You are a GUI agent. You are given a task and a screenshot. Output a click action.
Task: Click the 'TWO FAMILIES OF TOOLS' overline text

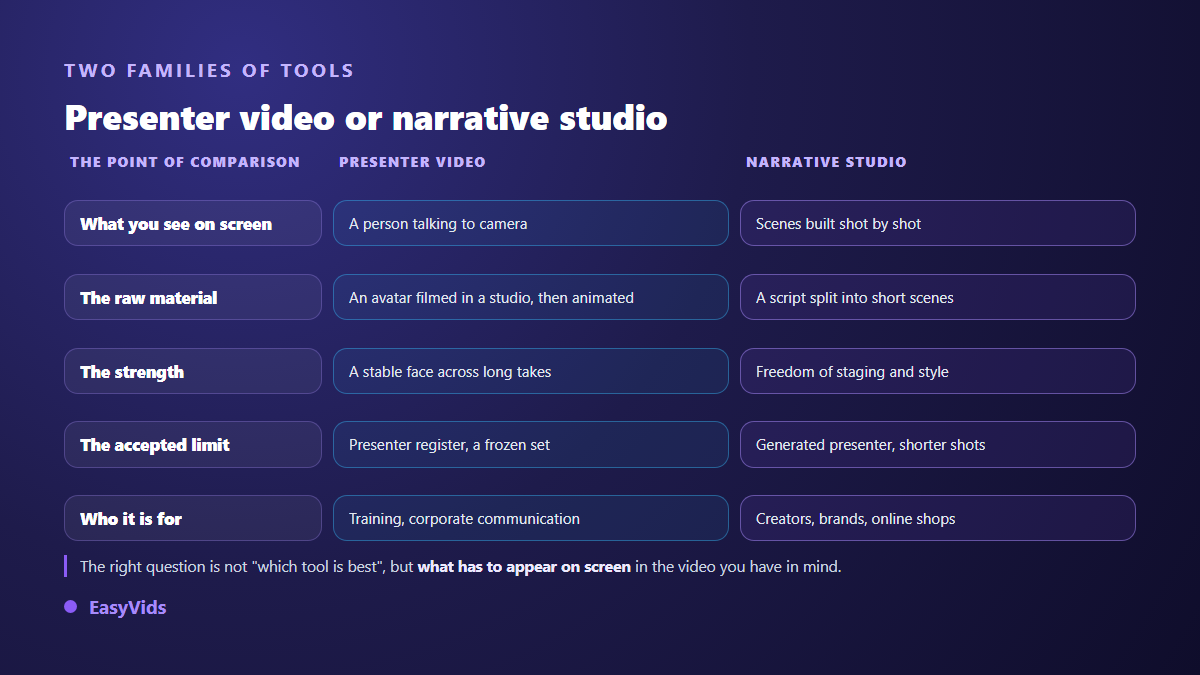point(209,71)
